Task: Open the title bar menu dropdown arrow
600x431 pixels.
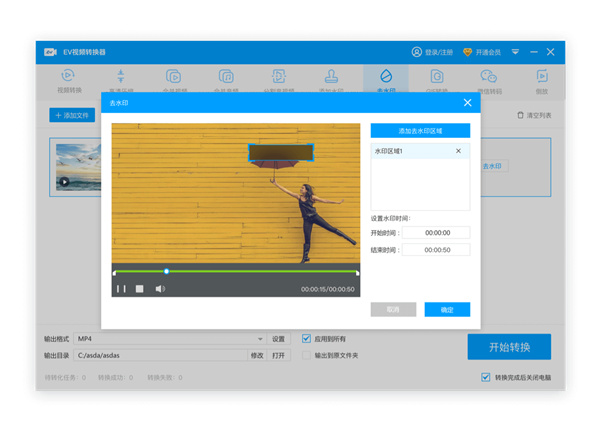Action: pyautogui.click(x=516, y=52)
